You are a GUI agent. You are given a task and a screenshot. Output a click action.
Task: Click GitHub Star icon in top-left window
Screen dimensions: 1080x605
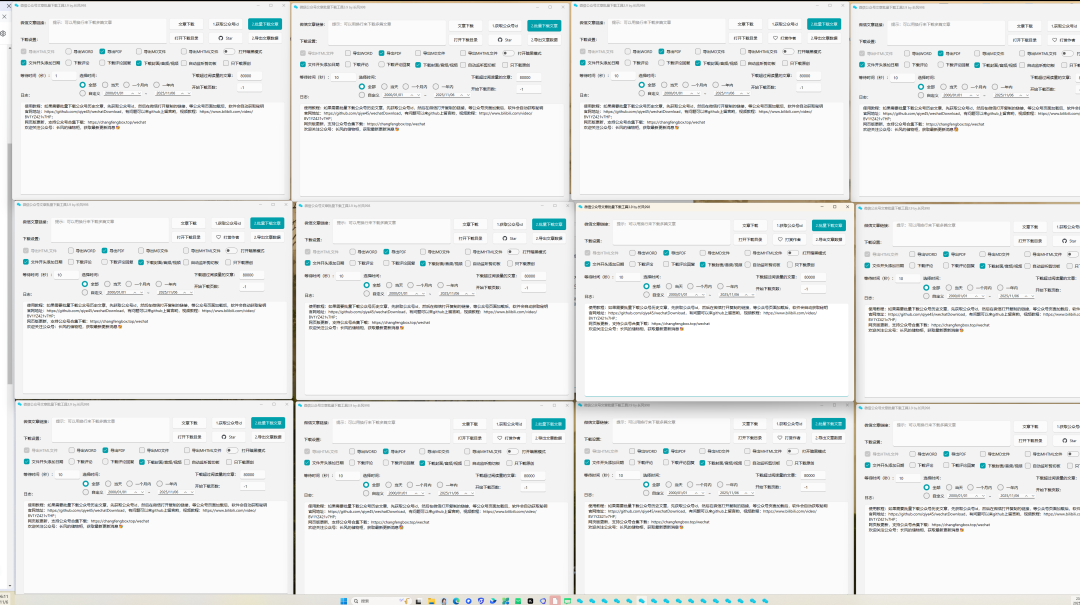point(220,39)
